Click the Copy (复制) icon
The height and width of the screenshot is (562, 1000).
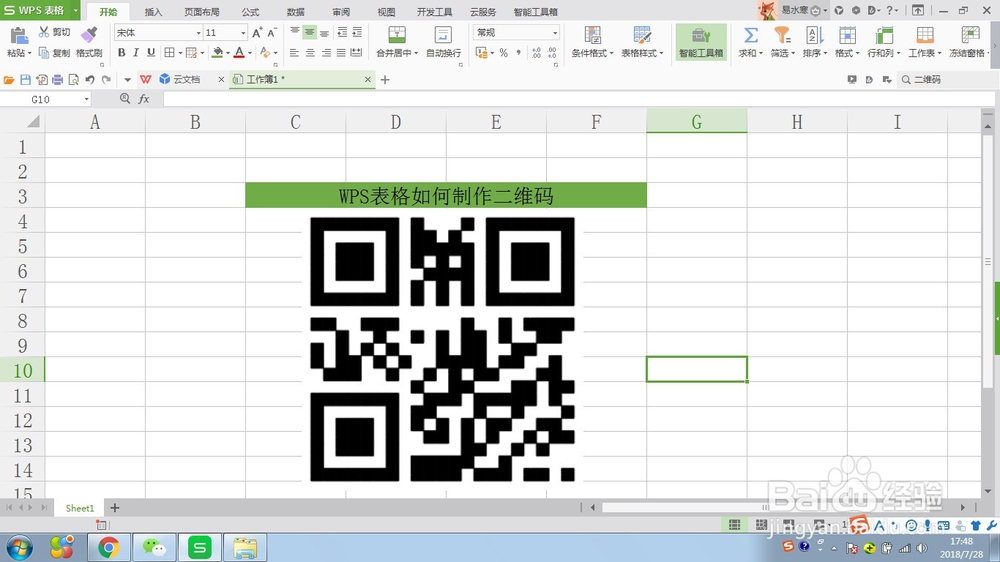pos(44,53)
